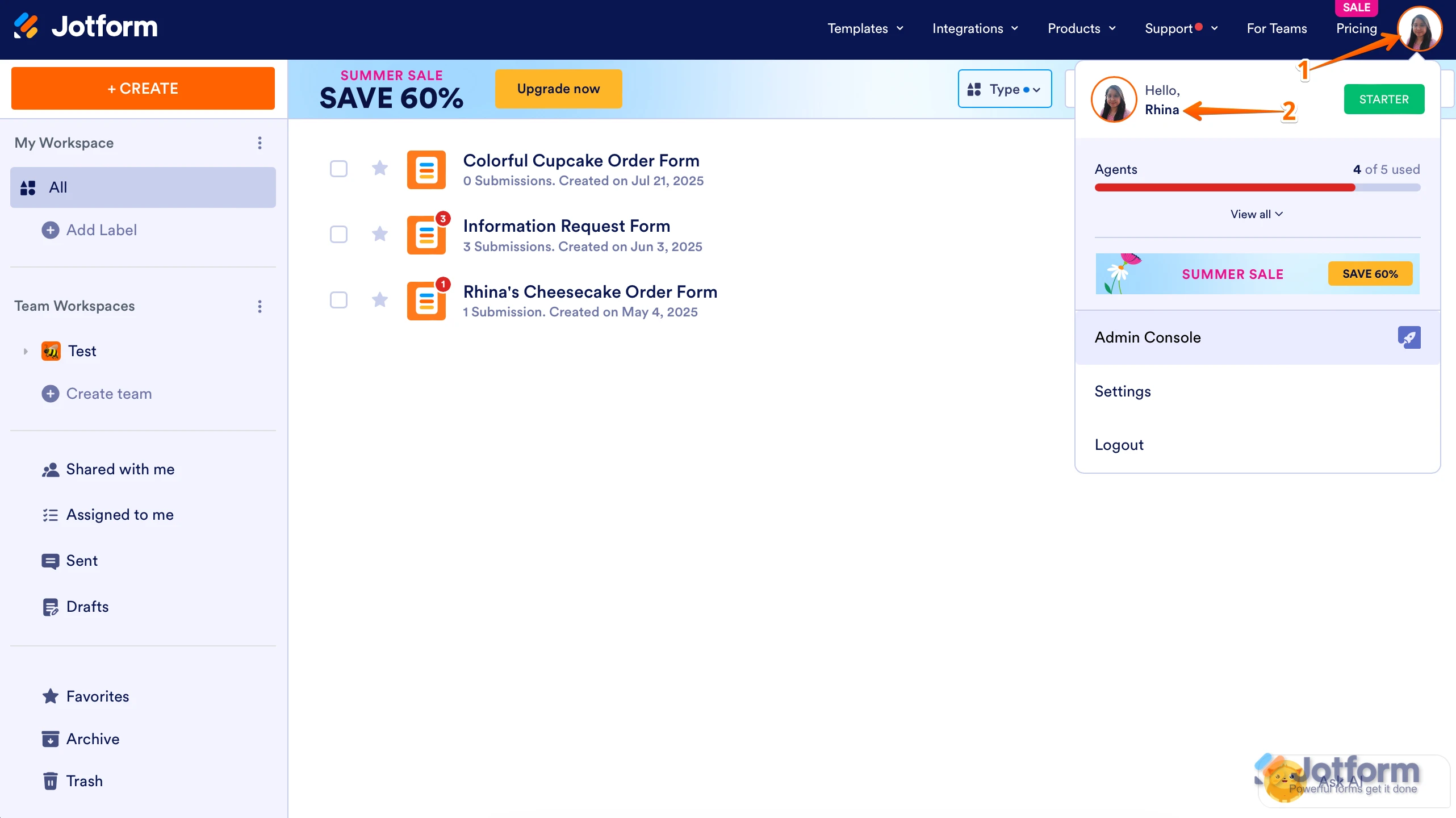Image resolution: width=1456 pixels, height=818 pixels.
Task: Open the Support dropdown menu
Action: click(x=1182, y=28)
